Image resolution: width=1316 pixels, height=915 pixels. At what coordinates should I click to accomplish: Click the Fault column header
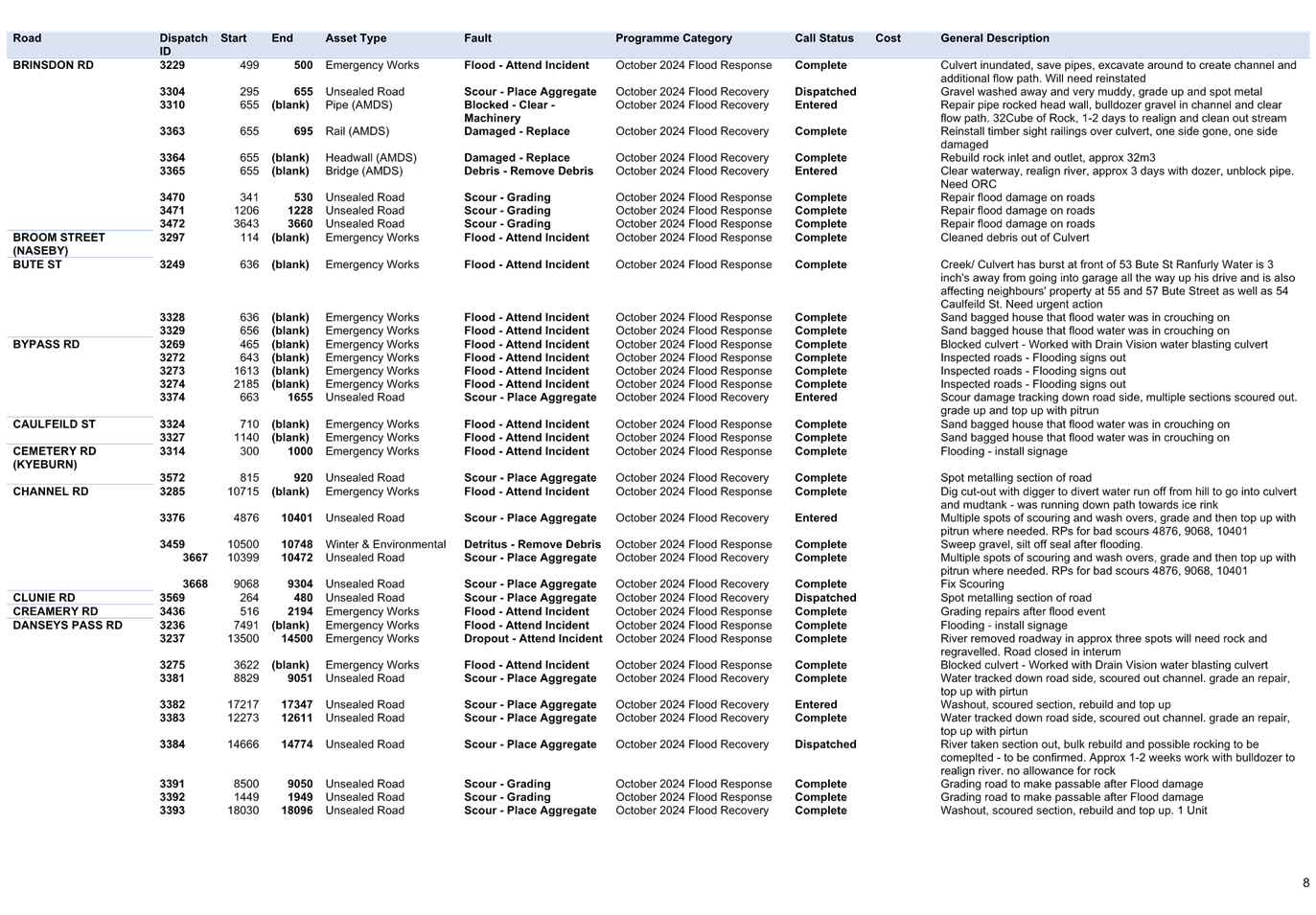pos(477,37)
